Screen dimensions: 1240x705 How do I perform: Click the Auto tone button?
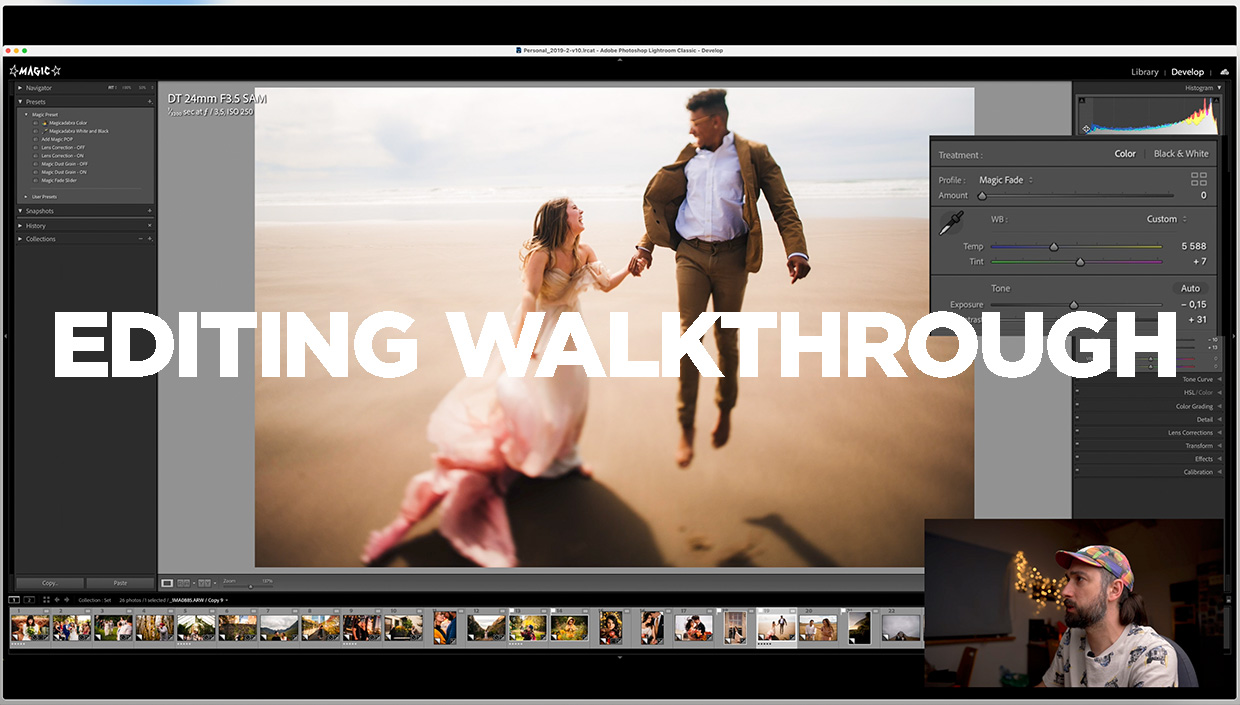point(1190,287)
